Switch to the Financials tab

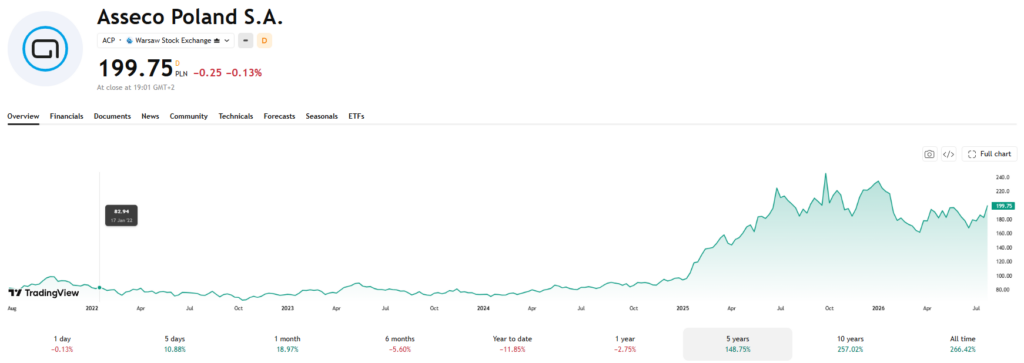tap(67, 116)
